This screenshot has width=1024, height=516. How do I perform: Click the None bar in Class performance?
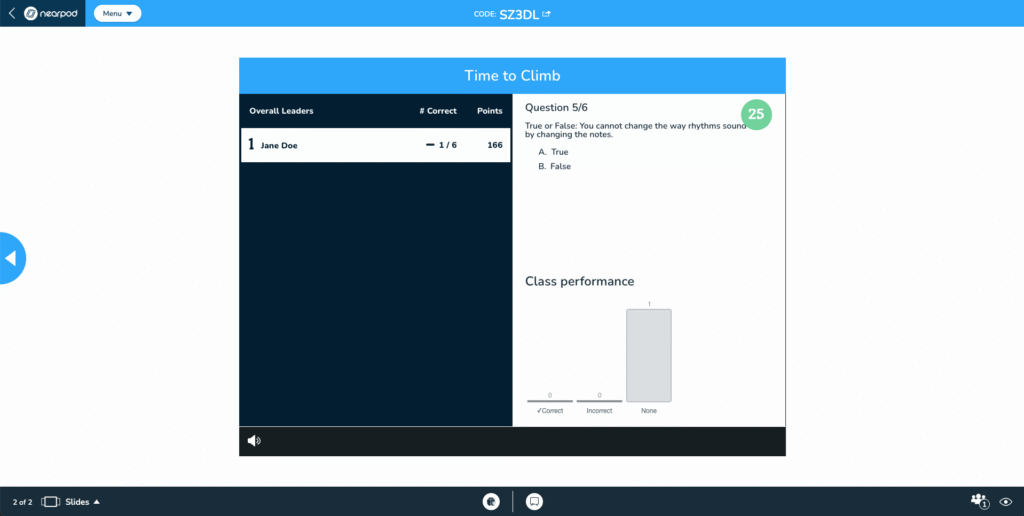click(649, 355)
